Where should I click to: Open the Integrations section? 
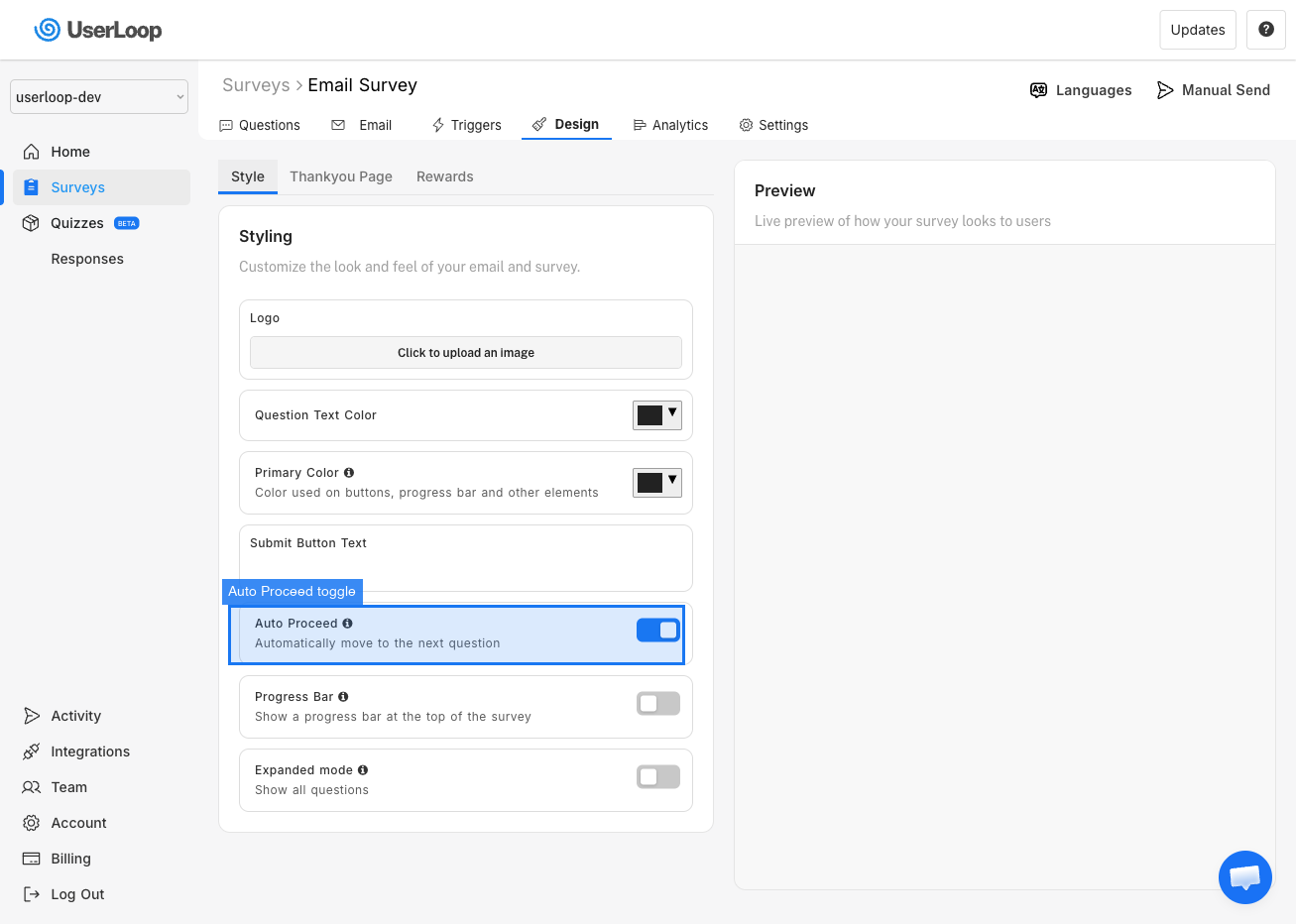pos(90,751)
